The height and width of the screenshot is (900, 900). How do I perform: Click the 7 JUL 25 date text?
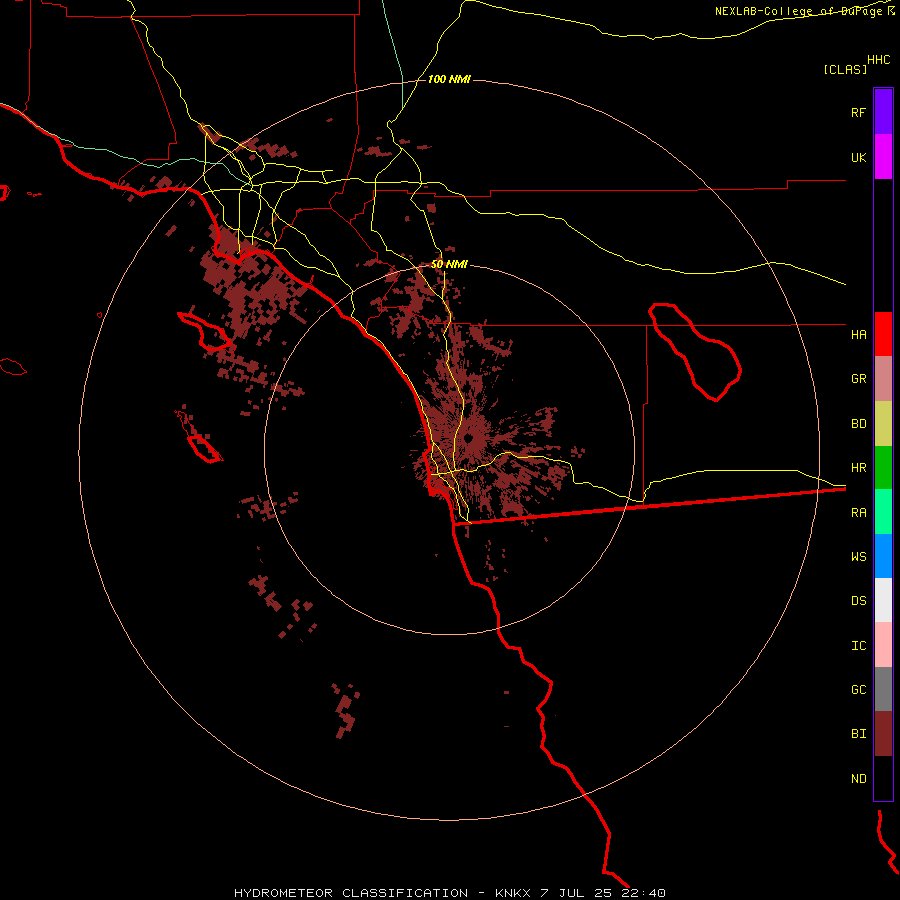[x=576, y=893]
